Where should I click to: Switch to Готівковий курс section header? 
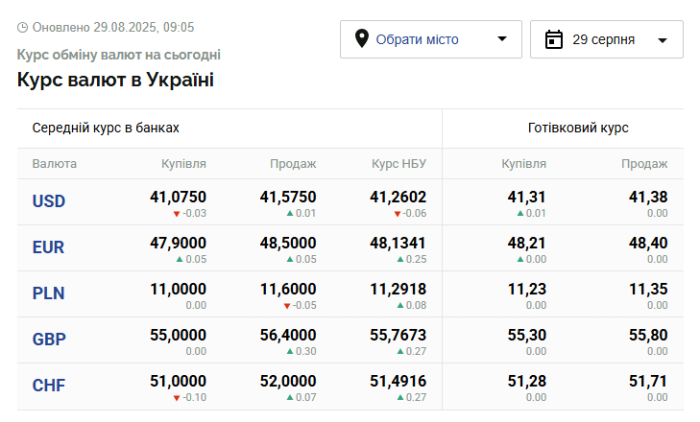pos(578,128)
